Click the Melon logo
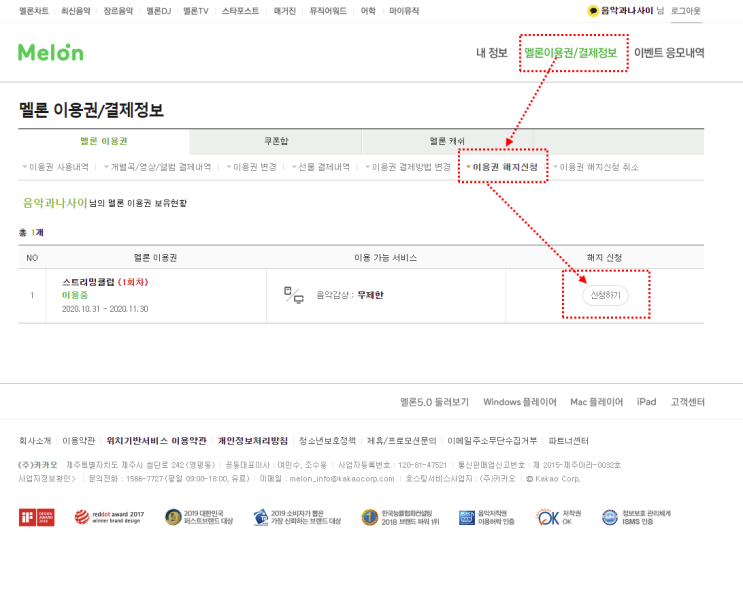Viewport: 743px width, 606px height. click(51, 53)
